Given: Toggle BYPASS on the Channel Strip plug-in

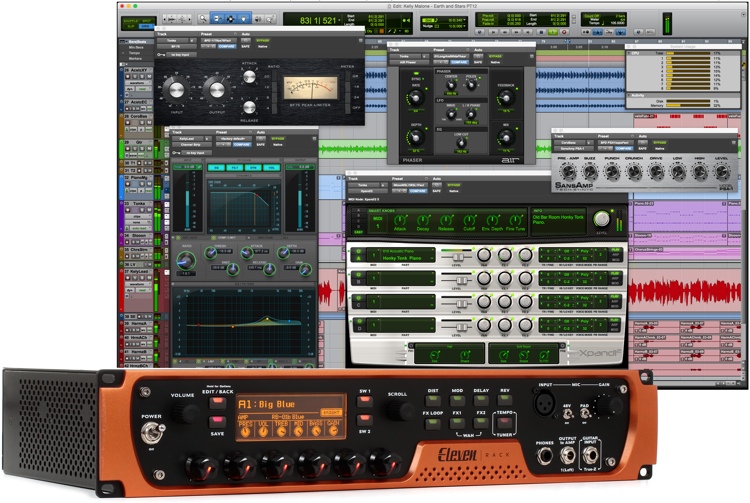Looking at the screenshot, I should coord(278,139).
